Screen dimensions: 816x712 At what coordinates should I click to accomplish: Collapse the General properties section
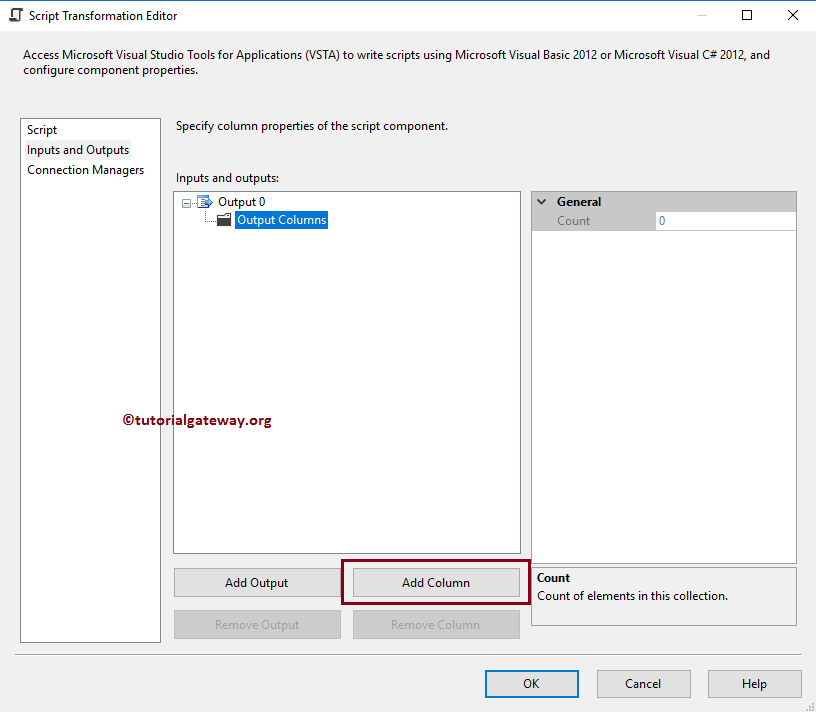(541, 201)
